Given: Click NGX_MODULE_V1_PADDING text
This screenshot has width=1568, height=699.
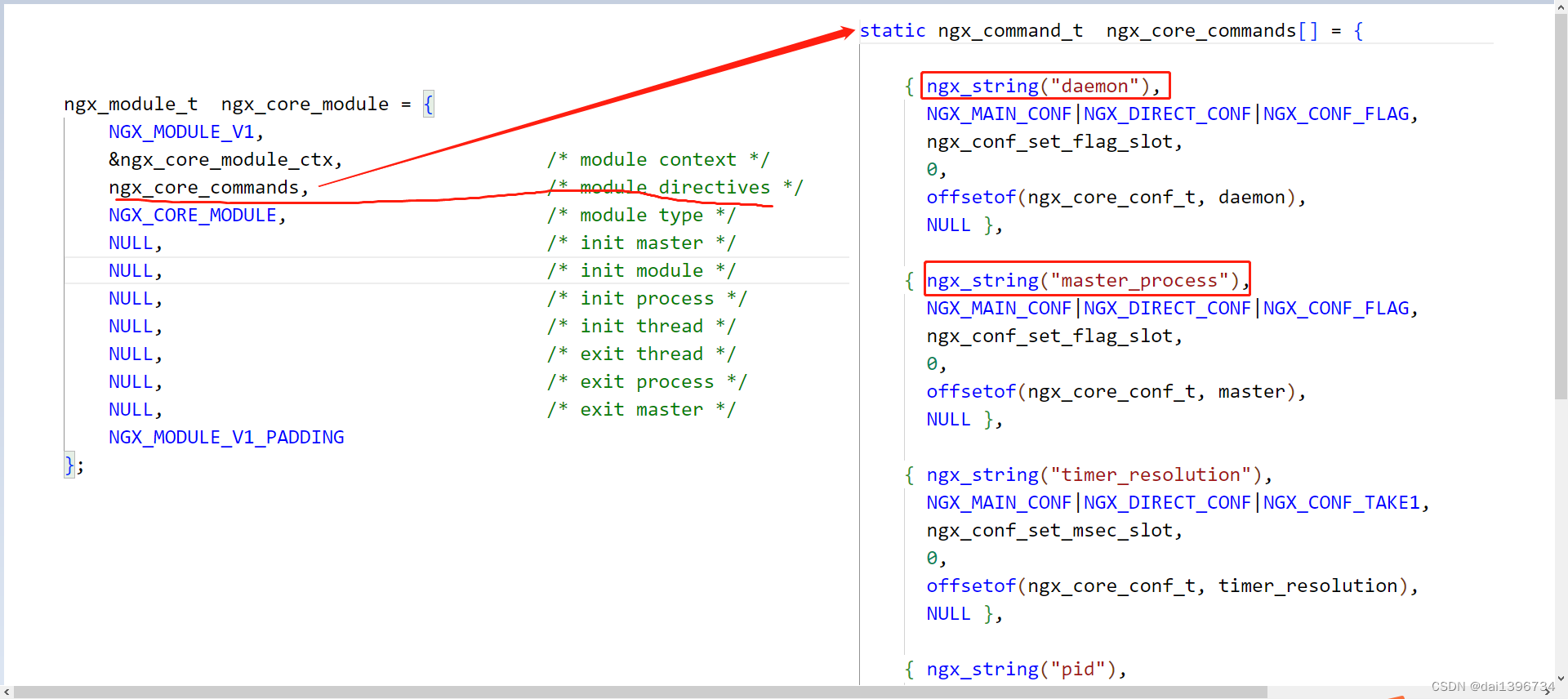Looking at the screenshot, I should 226,438.
